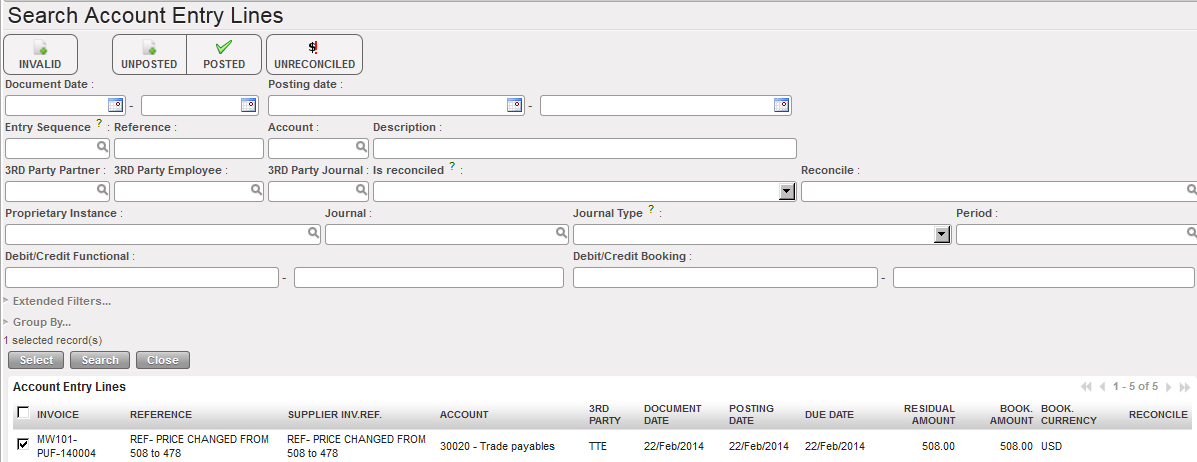Sort by BOOK. AMOUNT column header
Screen dimensions: 1197x462
click(x=1011, y=415)
